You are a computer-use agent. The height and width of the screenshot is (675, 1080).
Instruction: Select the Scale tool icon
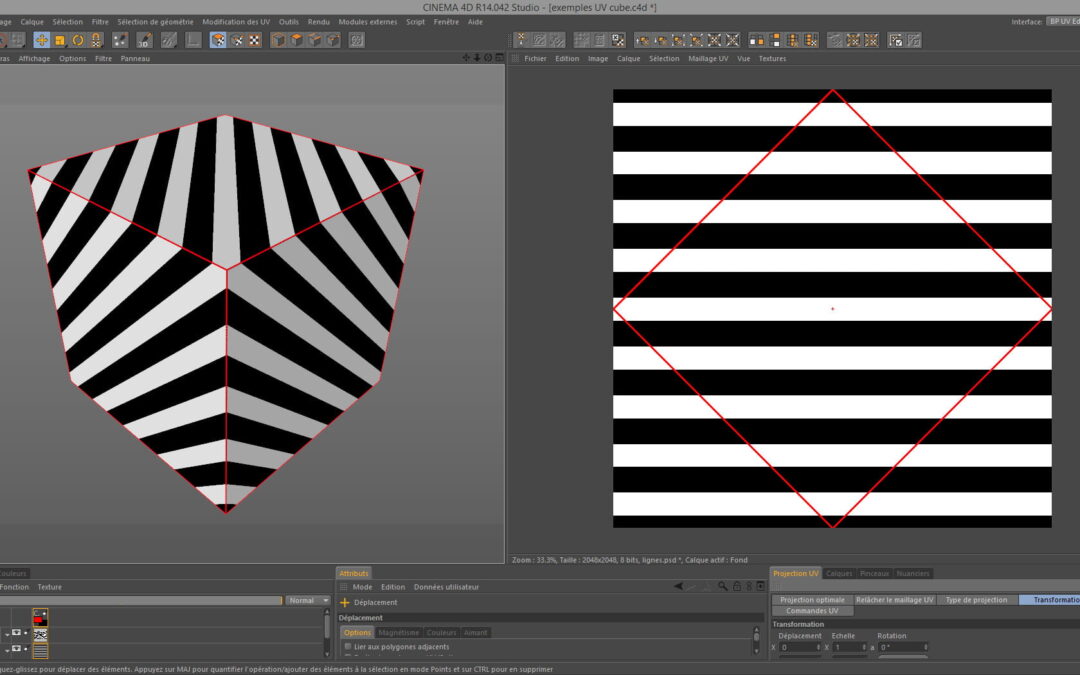[59, 40]
